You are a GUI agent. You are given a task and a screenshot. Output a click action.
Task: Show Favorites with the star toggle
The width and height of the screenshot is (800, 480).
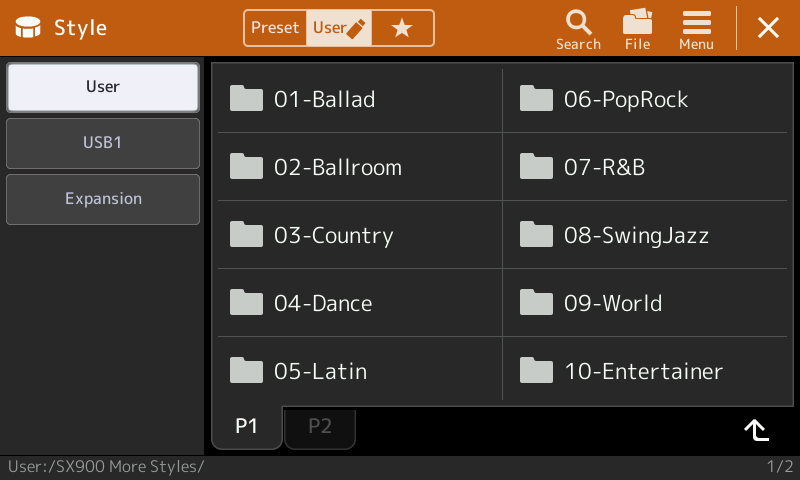point(402,28)
